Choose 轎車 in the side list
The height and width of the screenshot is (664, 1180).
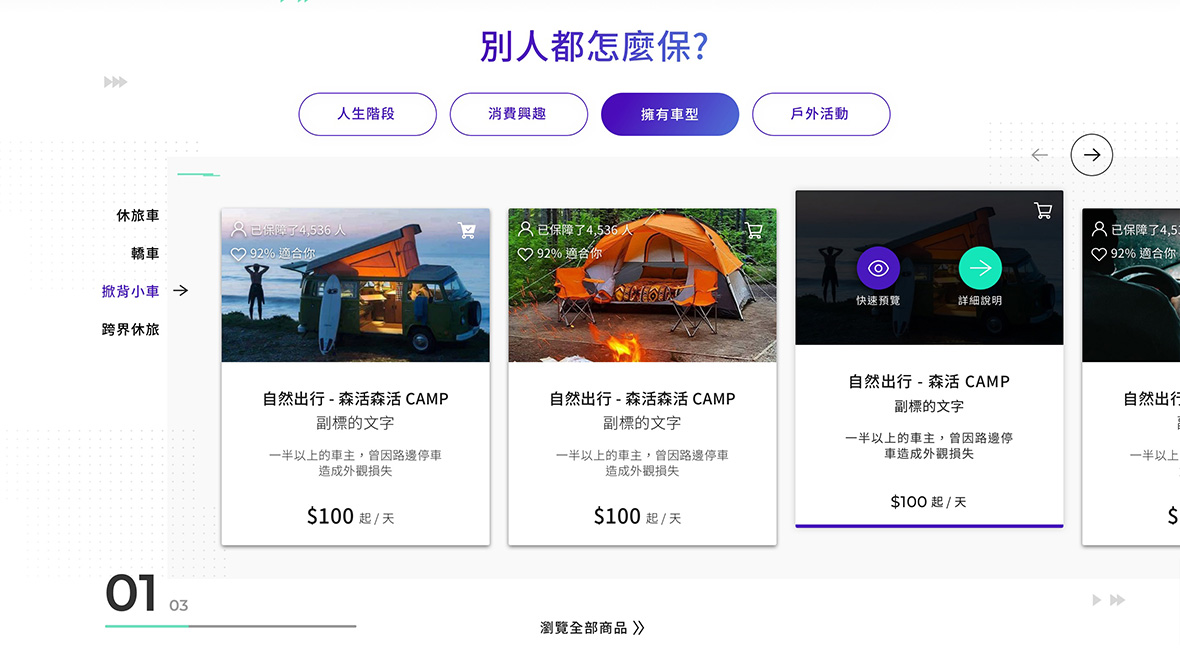(145, 254)
